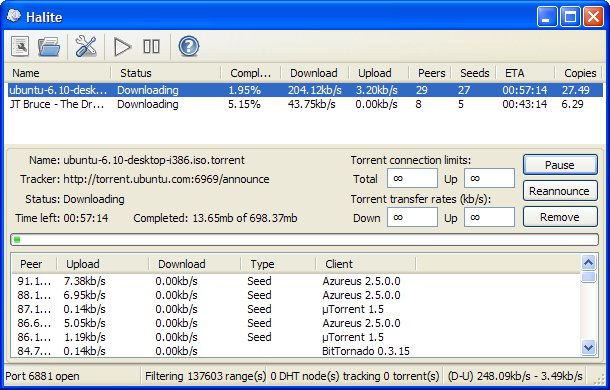Screen dimensions: 610x390
Task: Click the Halite app icon in title bar
Action: pos(14,16)
